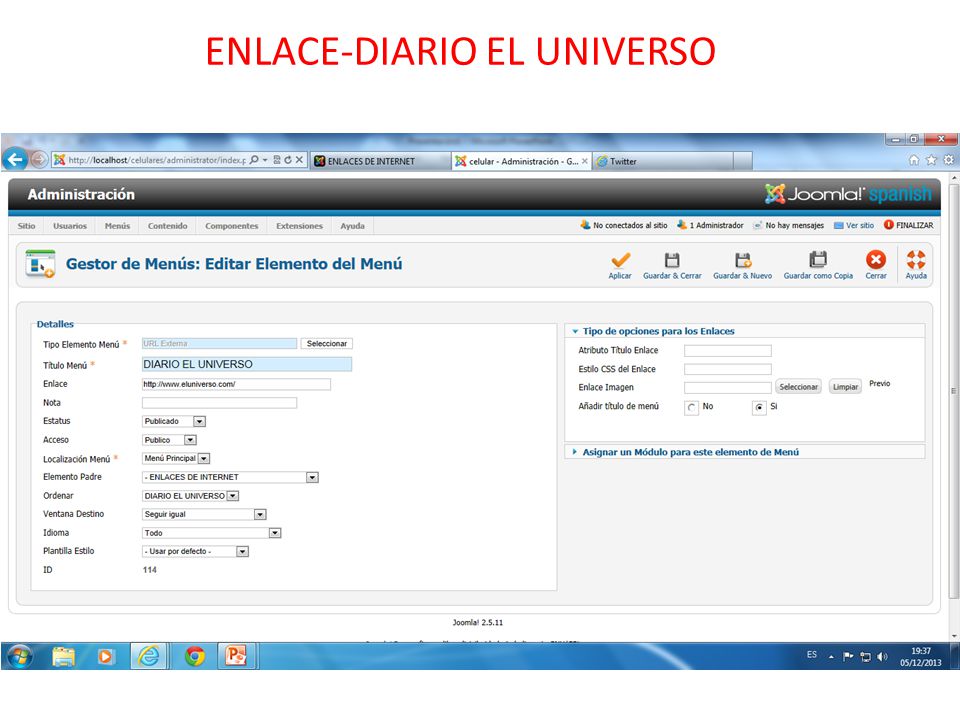Click the Ver sitio link
960x720 pixels.
pos(854,225)
